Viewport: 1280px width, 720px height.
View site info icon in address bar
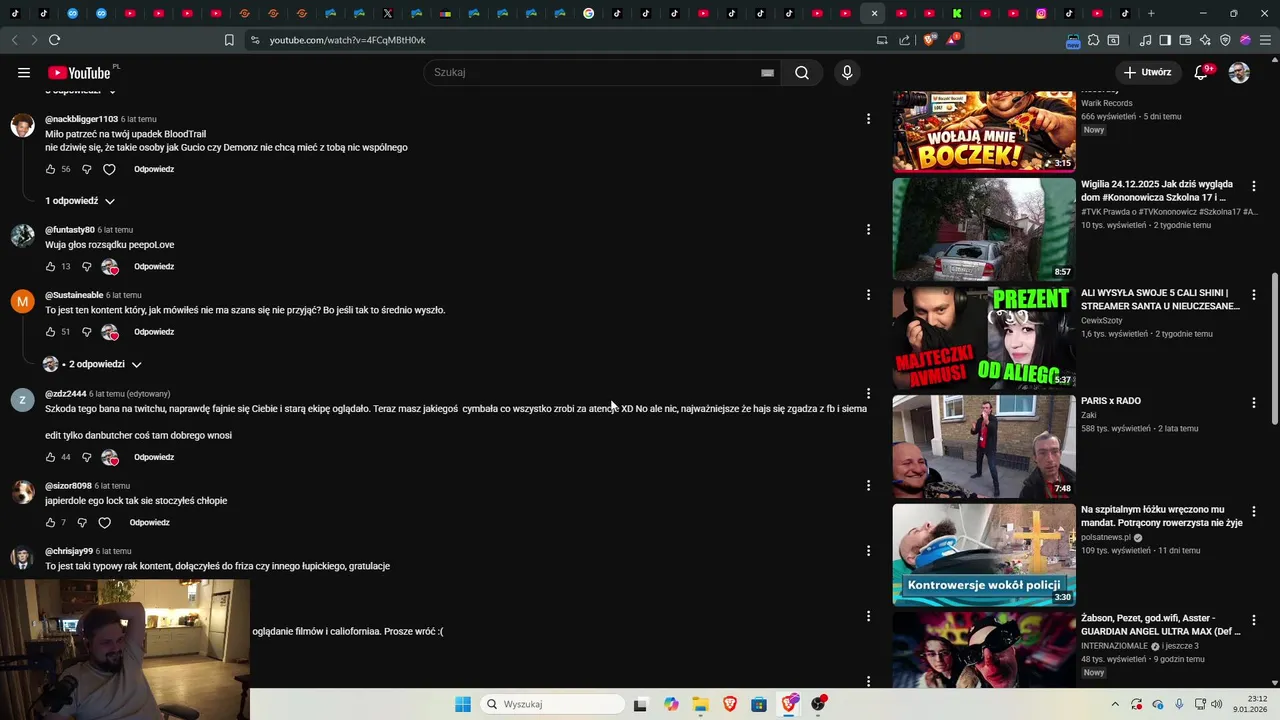coord(255,40)
